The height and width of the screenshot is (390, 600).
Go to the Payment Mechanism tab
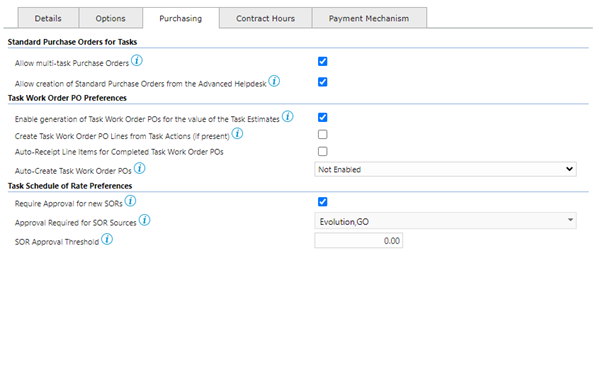pyautogui.click(x=369, y=18)
